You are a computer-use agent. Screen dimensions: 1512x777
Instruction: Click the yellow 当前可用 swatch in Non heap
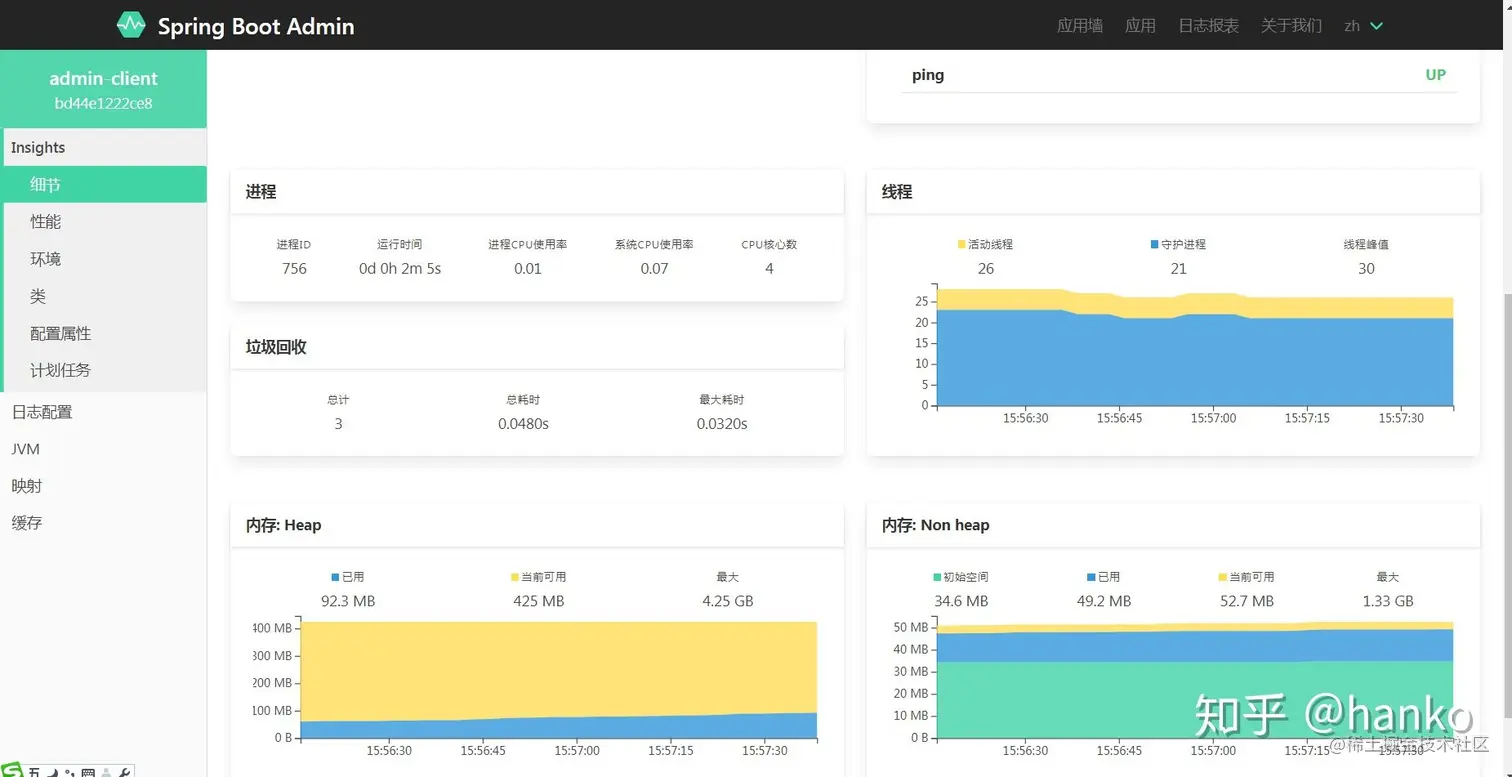(1223, 577)
